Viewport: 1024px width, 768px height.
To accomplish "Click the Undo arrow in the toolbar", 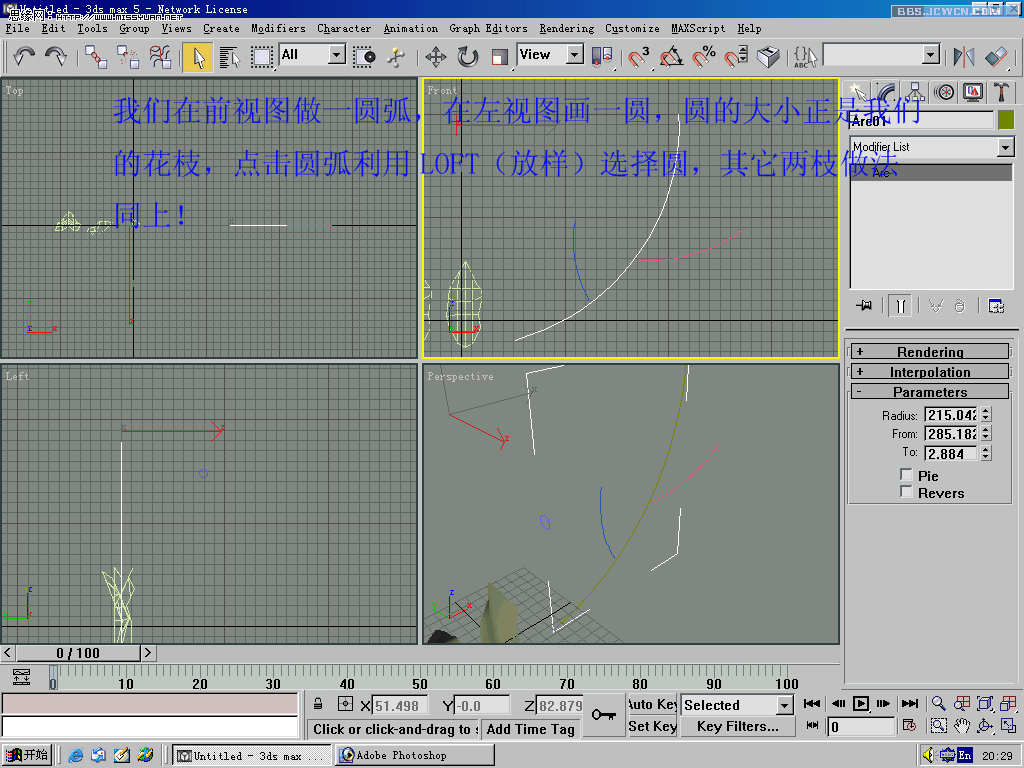I will (x=24, y=56).
